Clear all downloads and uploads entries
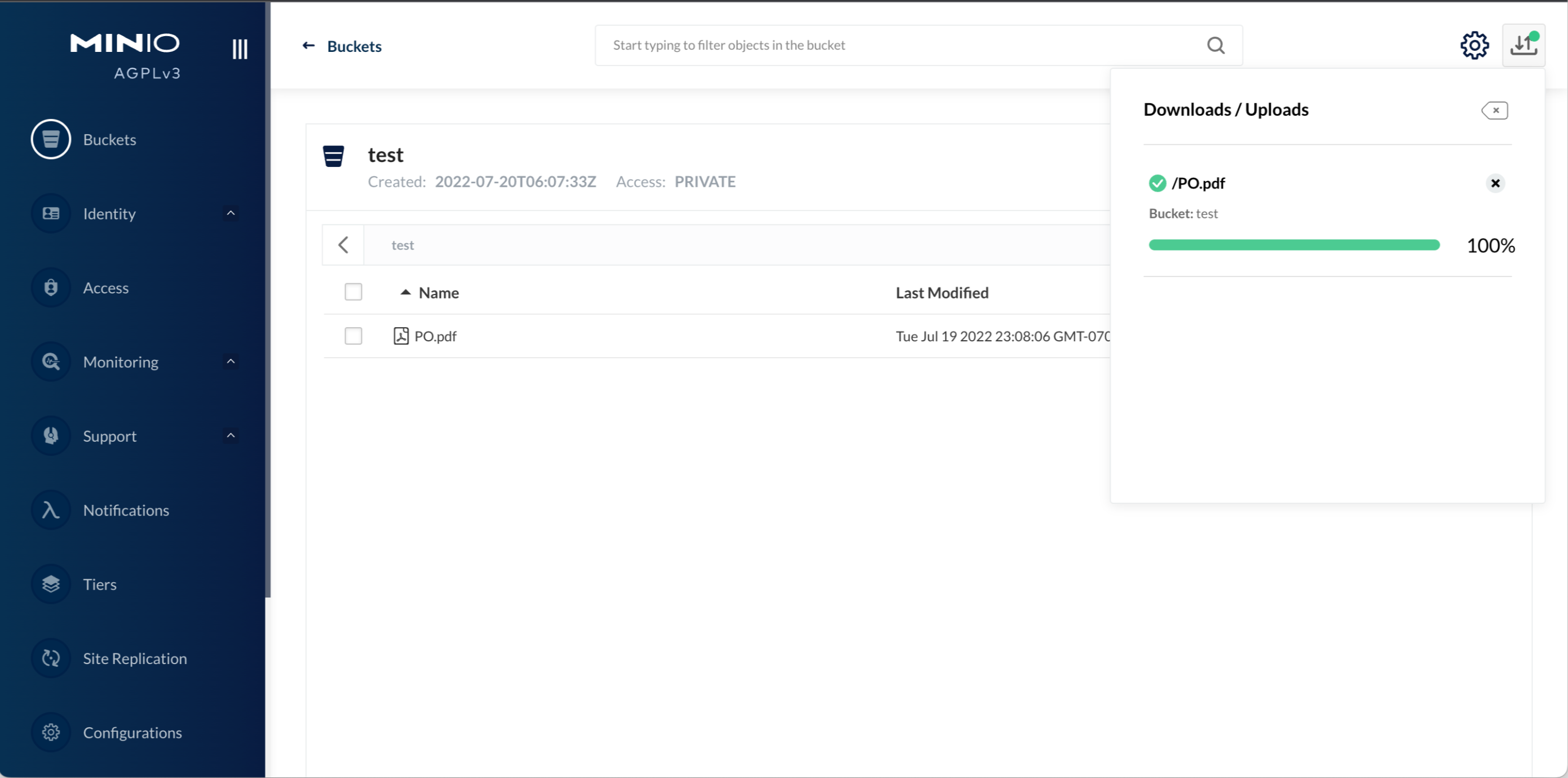Screen dimensions: 1568x778 pos(1494,110)
